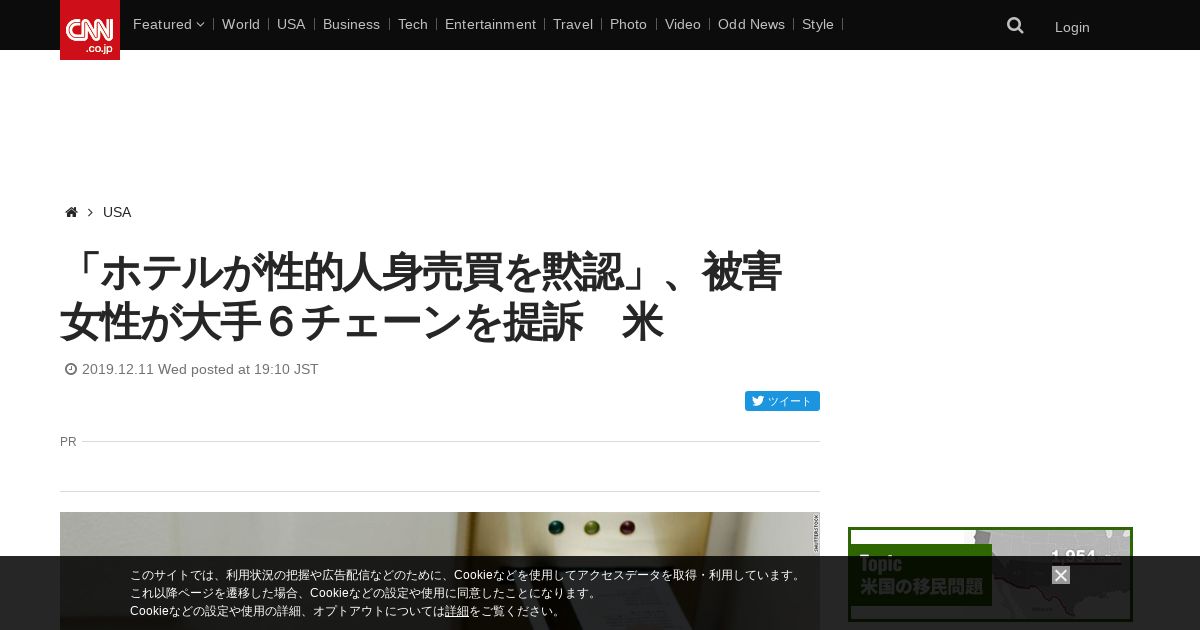The height and width of the screenshot is (630, 1200).
Task: Open the Style section
Action: click(818, 24)
